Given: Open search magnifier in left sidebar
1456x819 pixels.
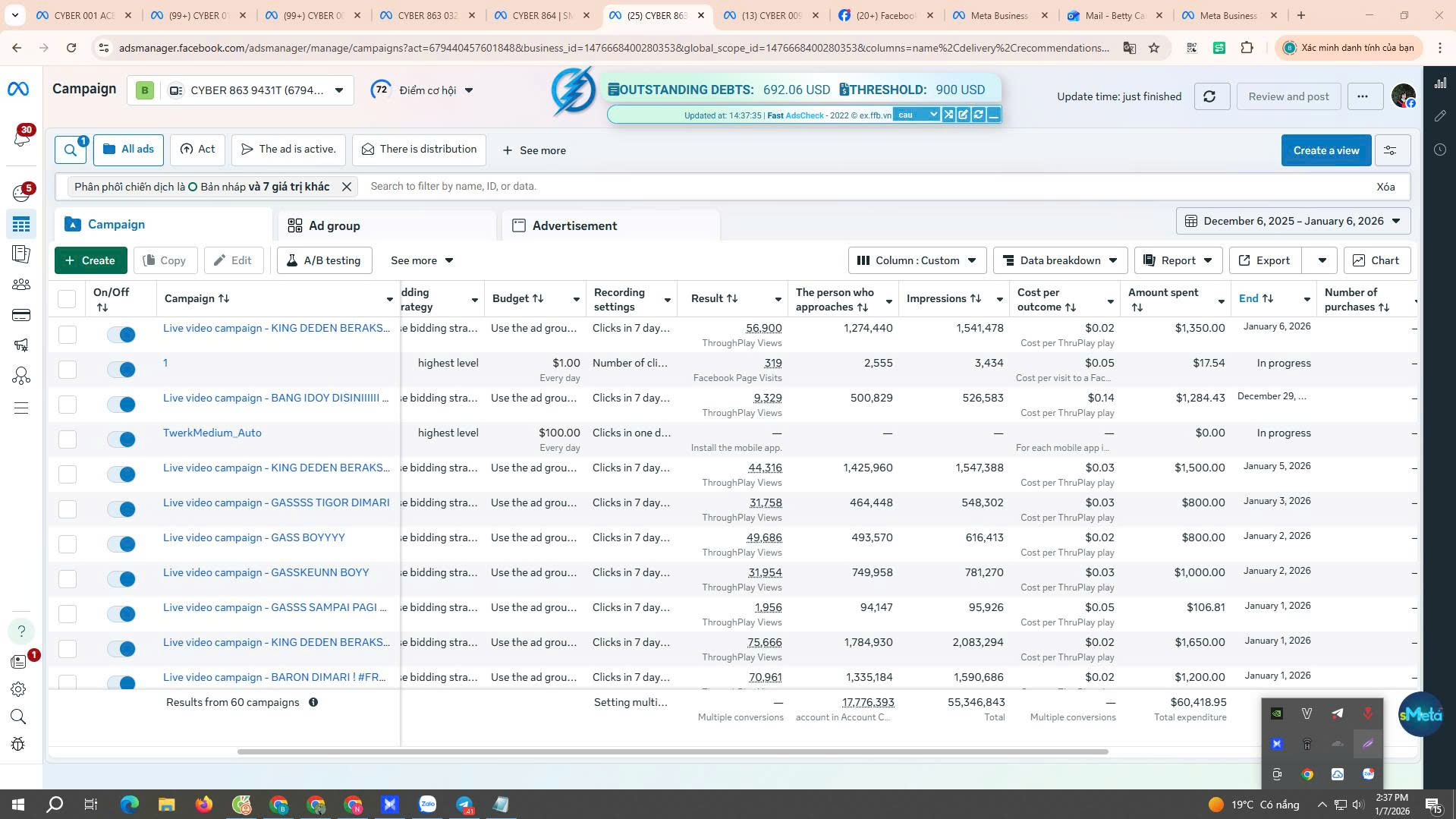Looking at the screenshot, I should click(19, 717).
